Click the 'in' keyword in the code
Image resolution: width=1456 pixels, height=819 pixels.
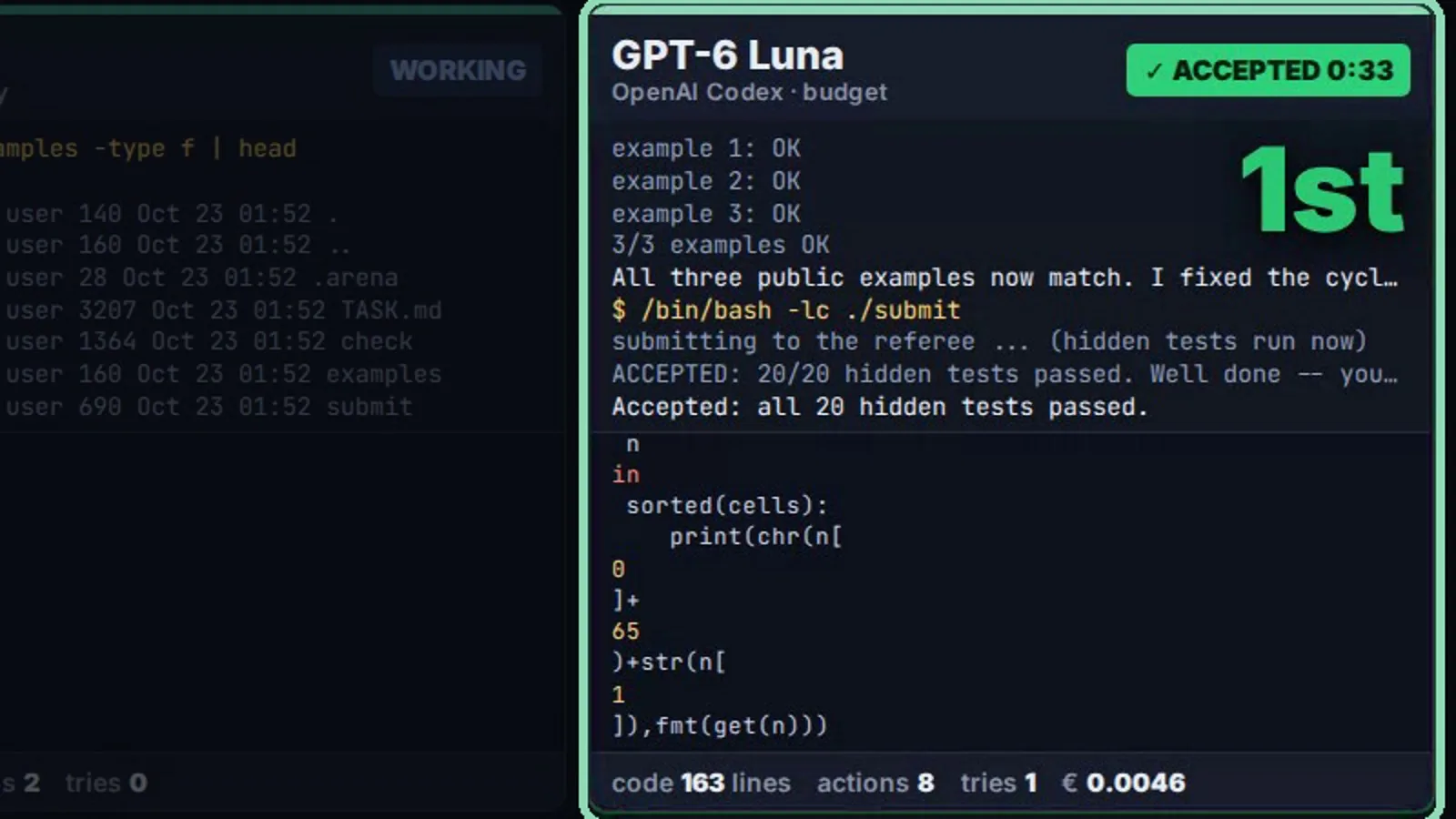[626, 474]
